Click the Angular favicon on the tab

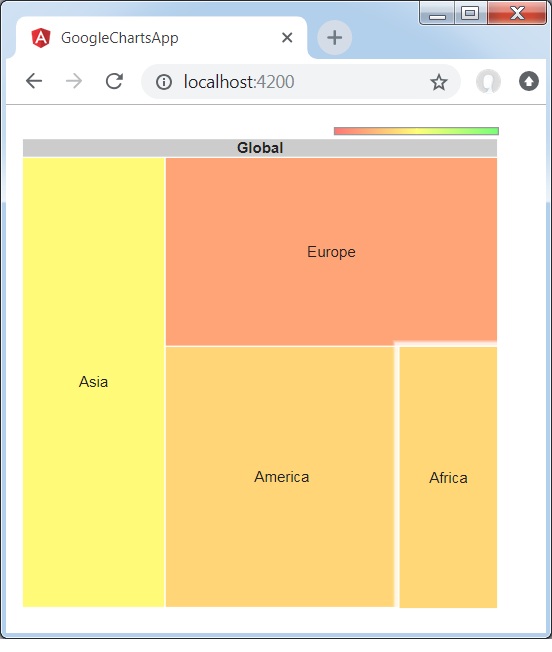point(41,38)
